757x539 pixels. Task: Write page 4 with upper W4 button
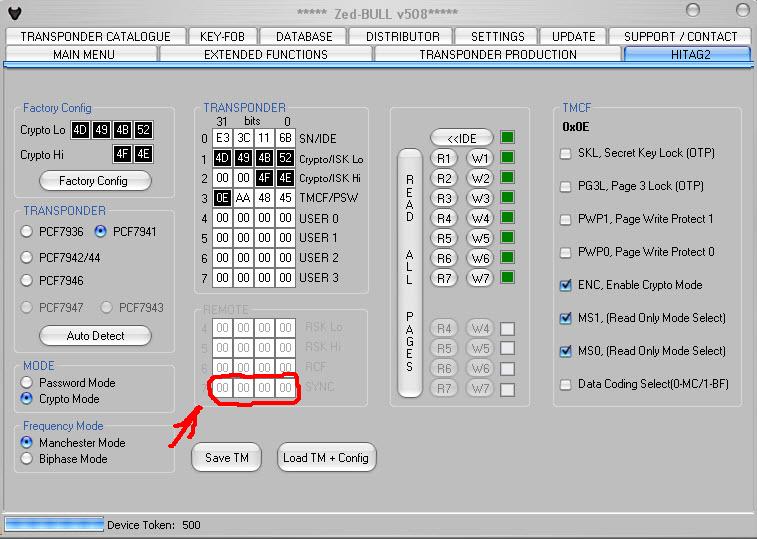pos(480,218)
